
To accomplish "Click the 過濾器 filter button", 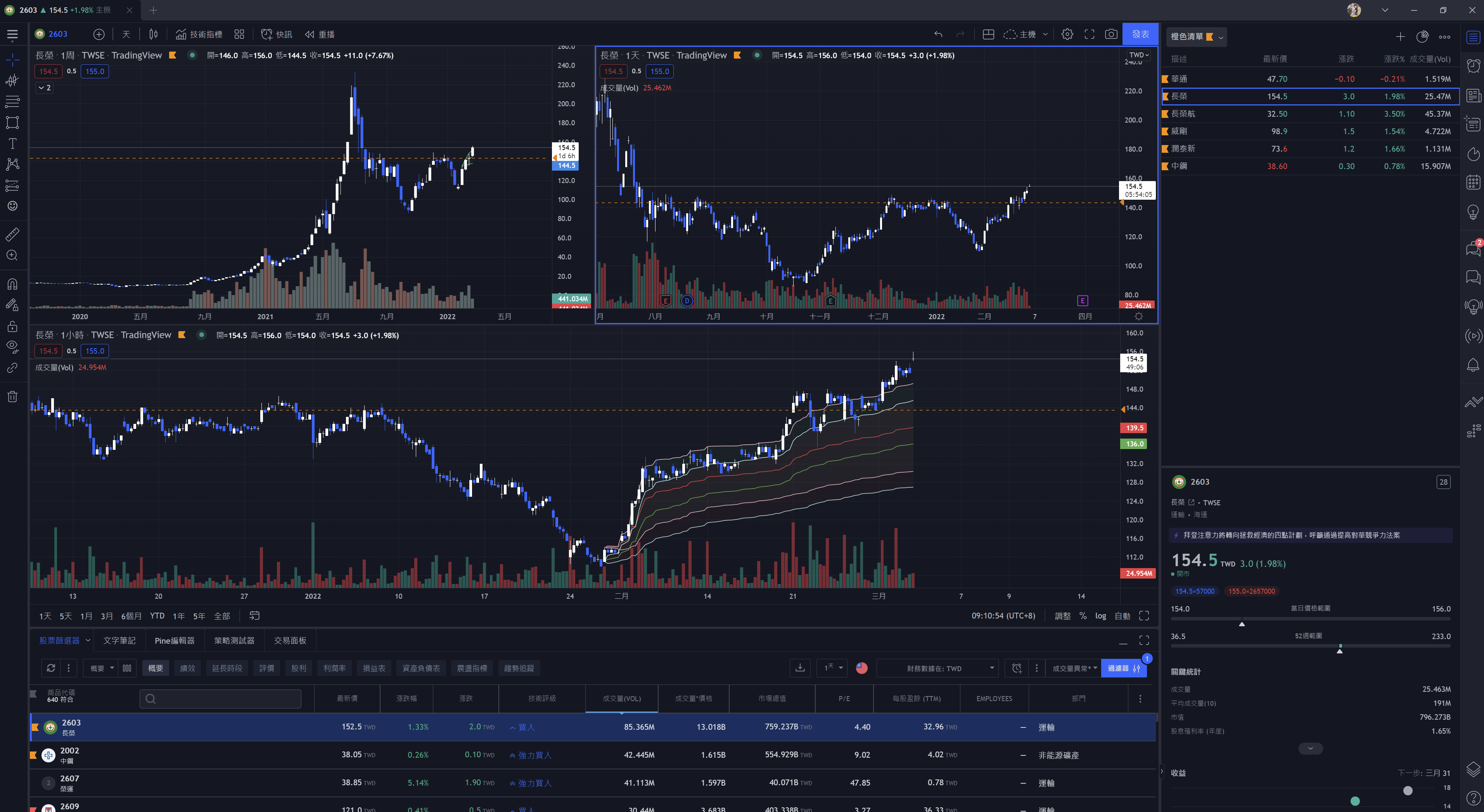I will point(1123,668).
